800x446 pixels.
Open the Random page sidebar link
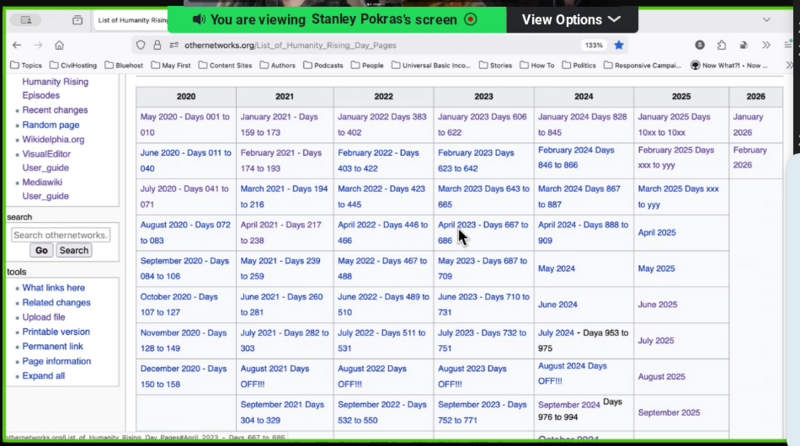coord(51,125)
